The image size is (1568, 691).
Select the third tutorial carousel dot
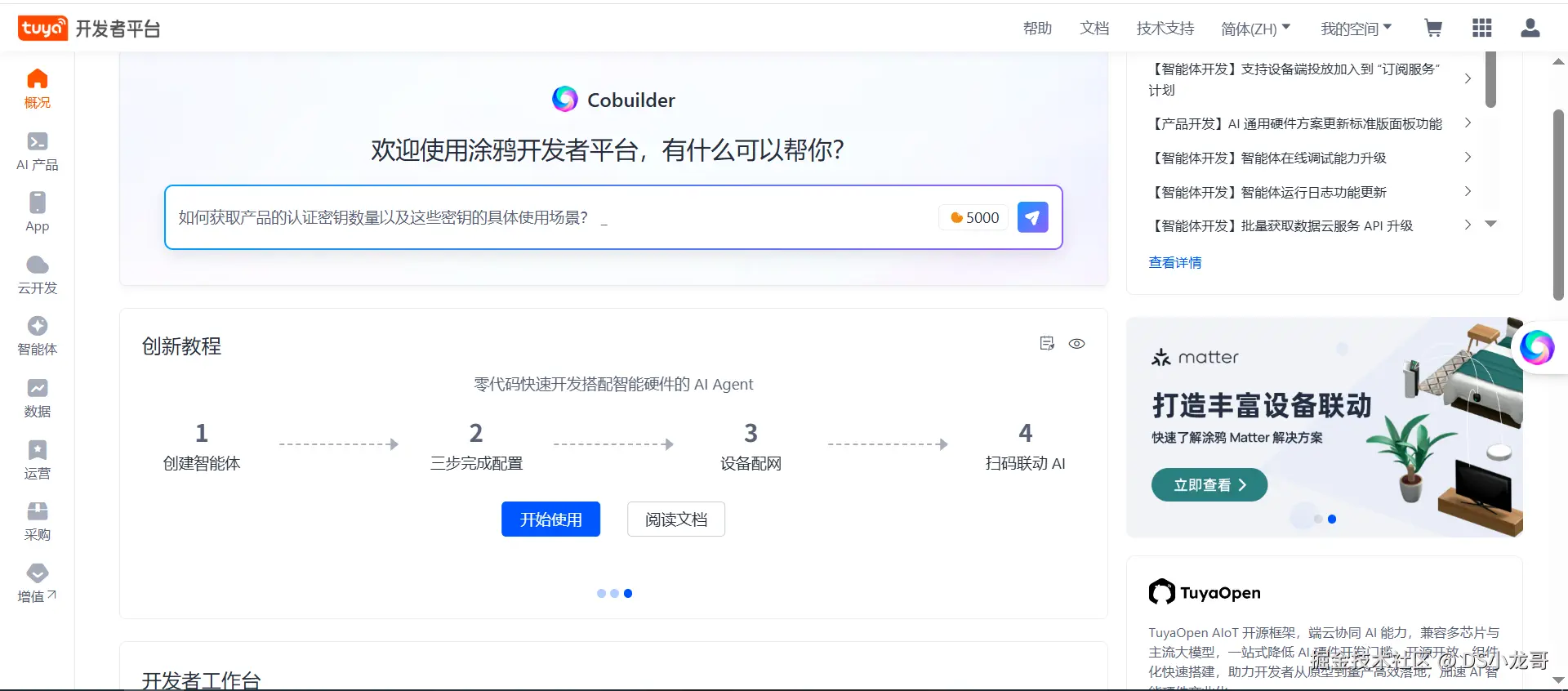pos(628,594)
